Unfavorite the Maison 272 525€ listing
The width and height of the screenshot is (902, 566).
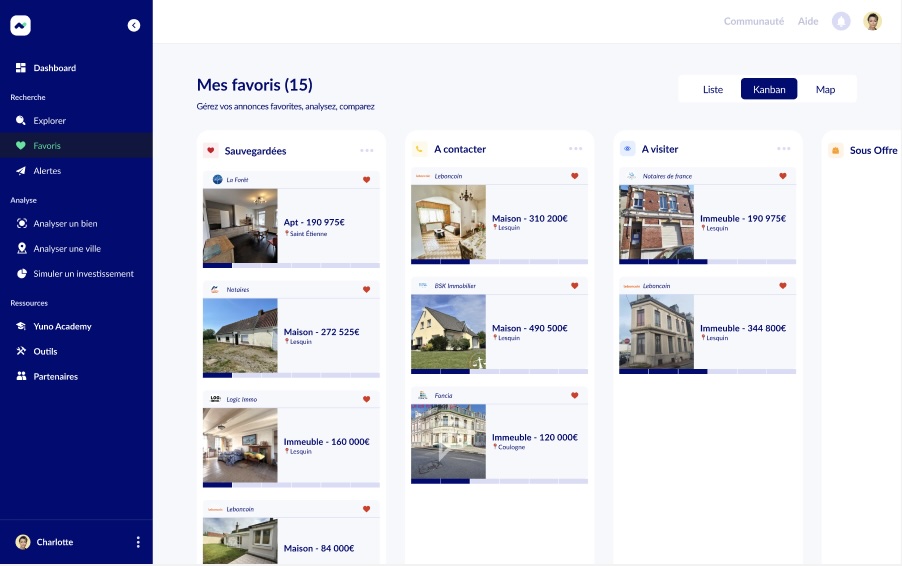point(366,289)
